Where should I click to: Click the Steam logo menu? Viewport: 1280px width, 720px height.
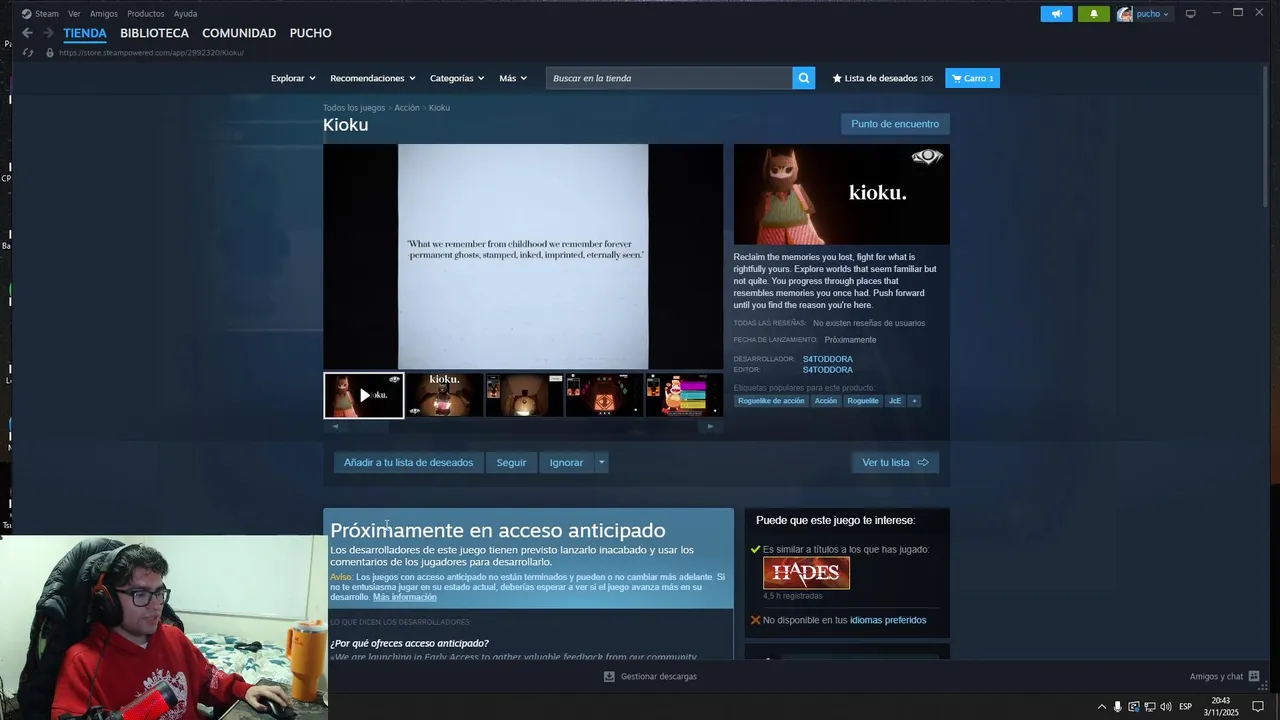40,14
